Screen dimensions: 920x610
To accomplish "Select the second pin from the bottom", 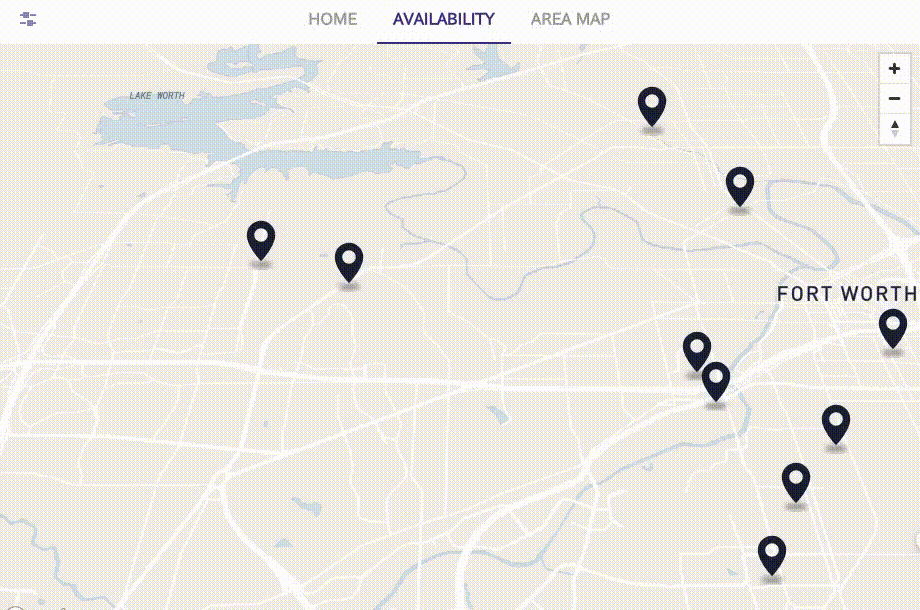I will (795, 481).
